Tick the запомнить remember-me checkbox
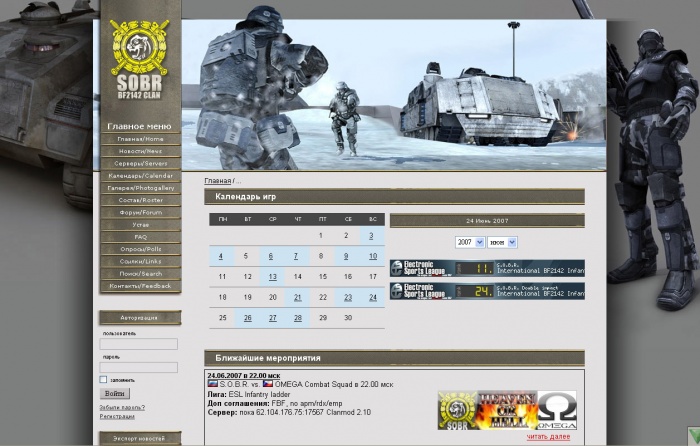 coord(103,379)
